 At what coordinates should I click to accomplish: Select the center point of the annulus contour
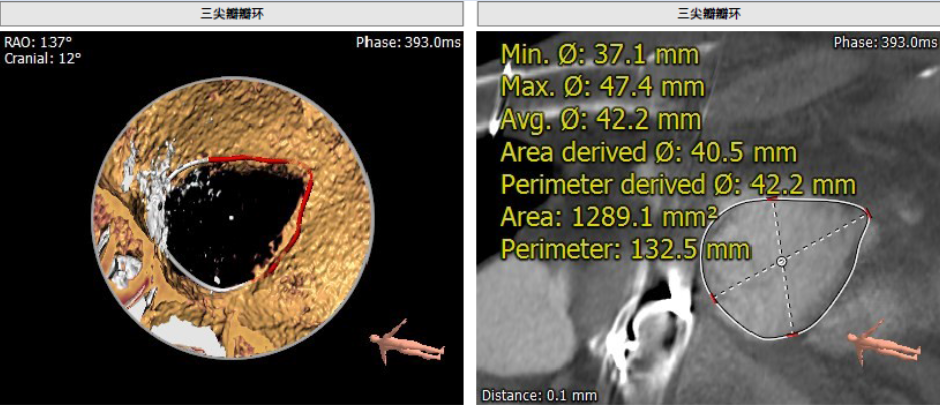tap(782, 261)
